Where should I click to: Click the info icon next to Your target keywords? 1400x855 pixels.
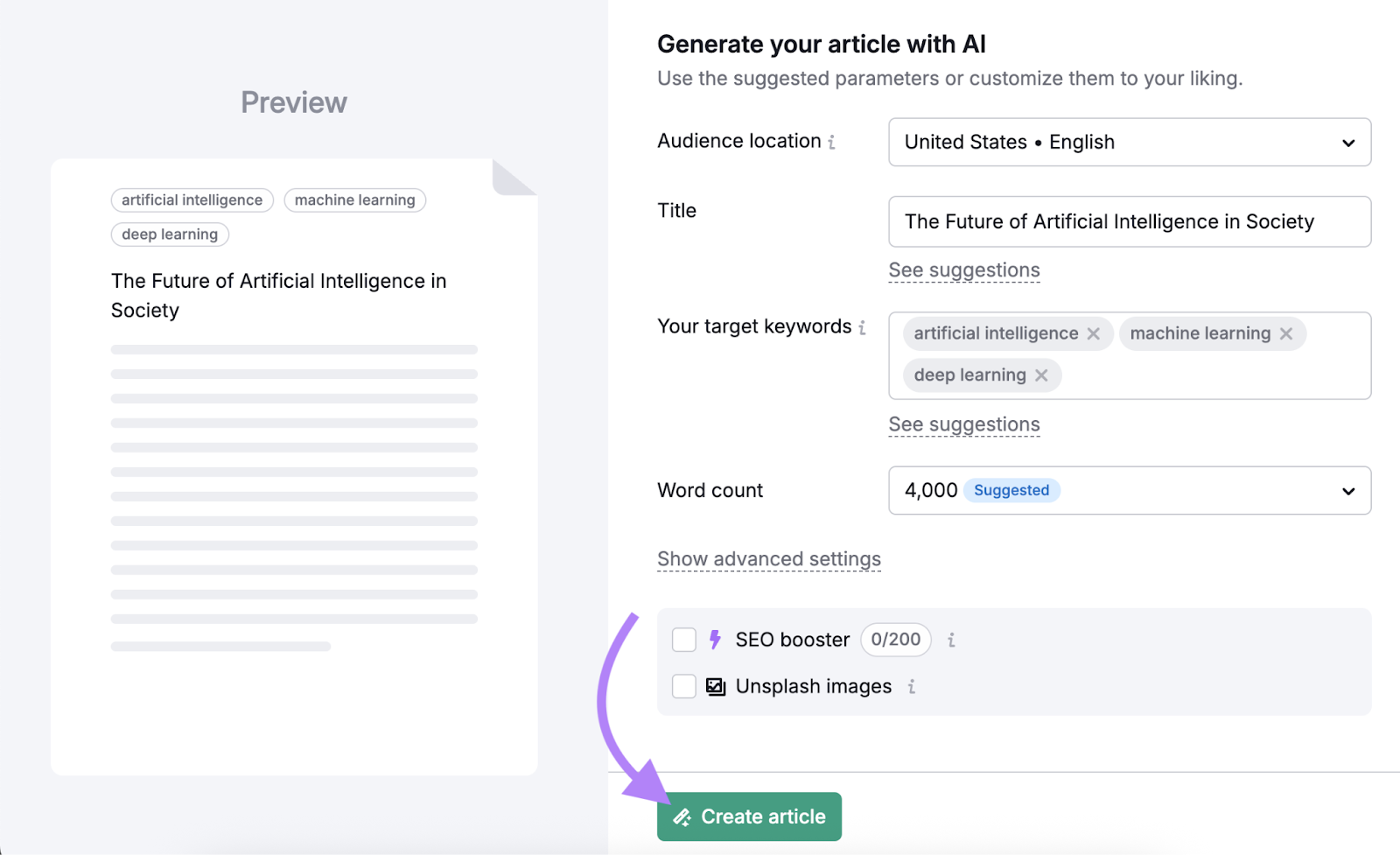(x=863, y=326)
